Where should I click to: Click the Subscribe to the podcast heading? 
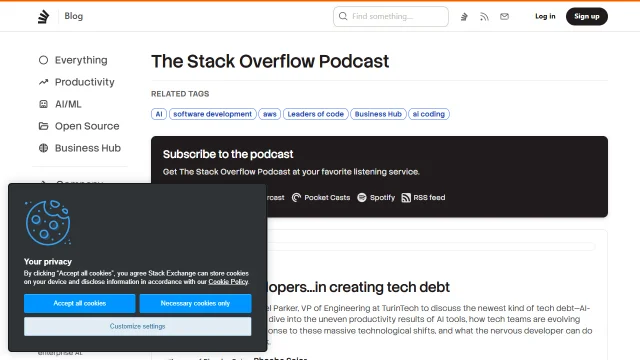(228, 154)
